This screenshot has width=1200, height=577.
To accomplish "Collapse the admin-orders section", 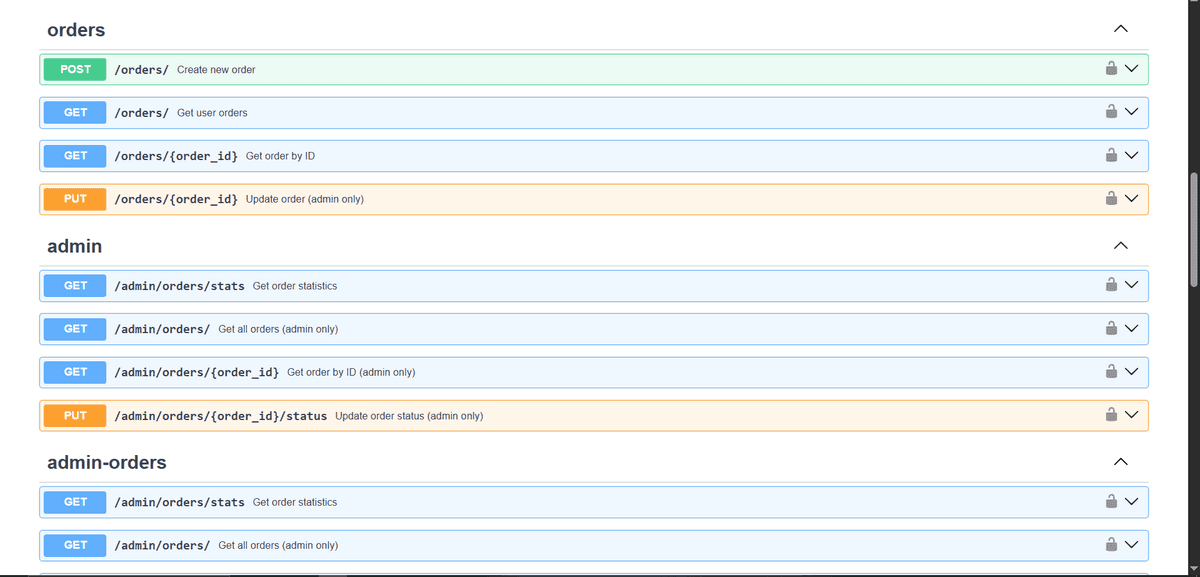I will pos(1120,462).
